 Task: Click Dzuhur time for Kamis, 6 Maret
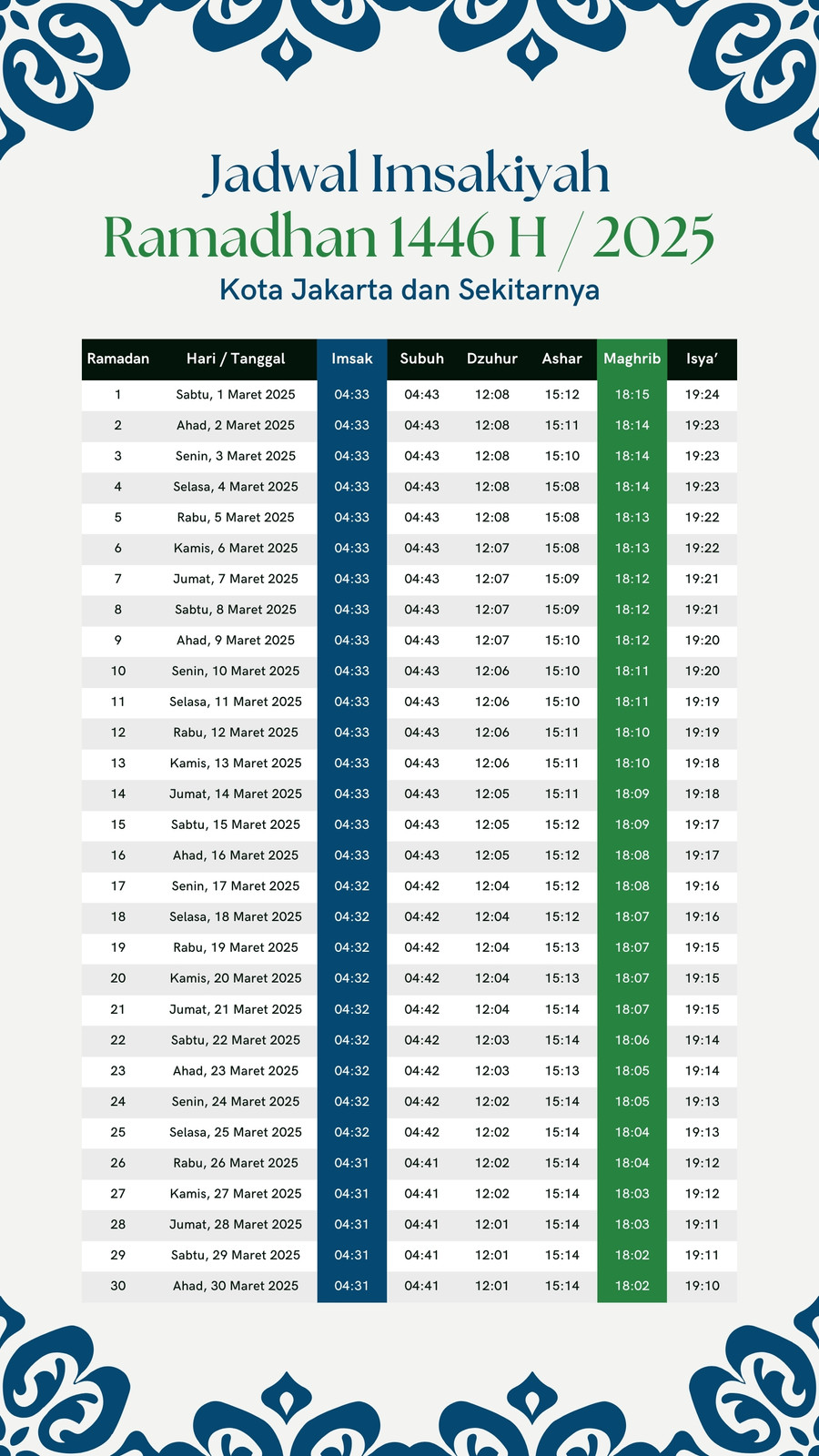click(x=492, y=548)
